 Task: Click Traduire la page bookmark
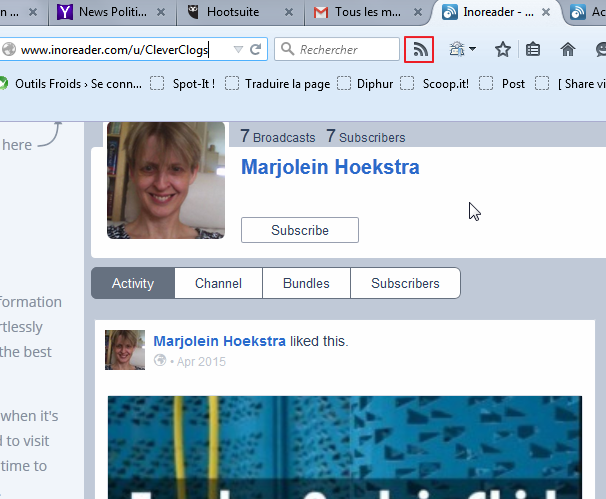[x=278, y=83]
